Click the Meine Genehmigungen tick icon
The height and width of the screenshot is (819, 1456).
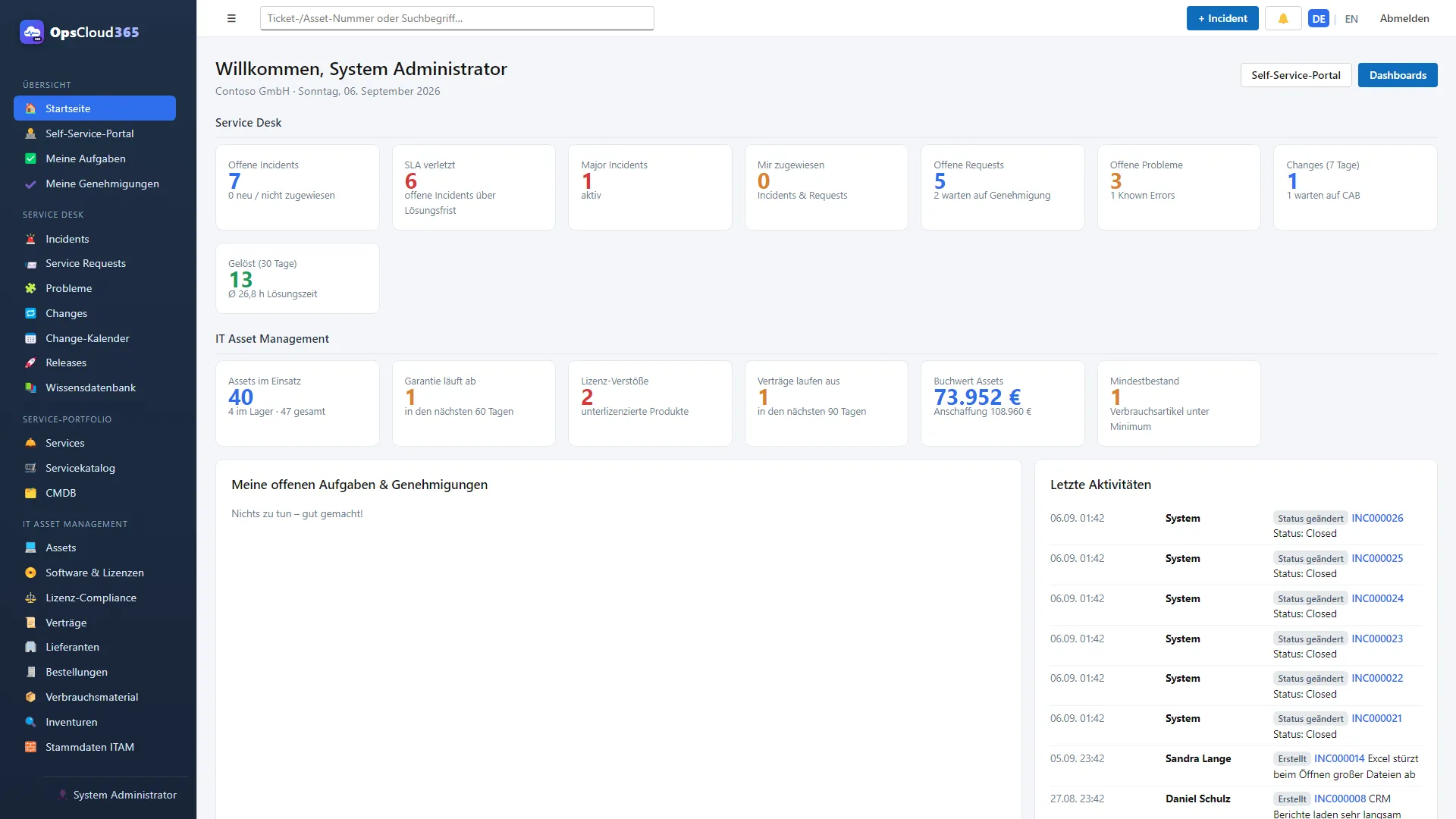(30, 184)
